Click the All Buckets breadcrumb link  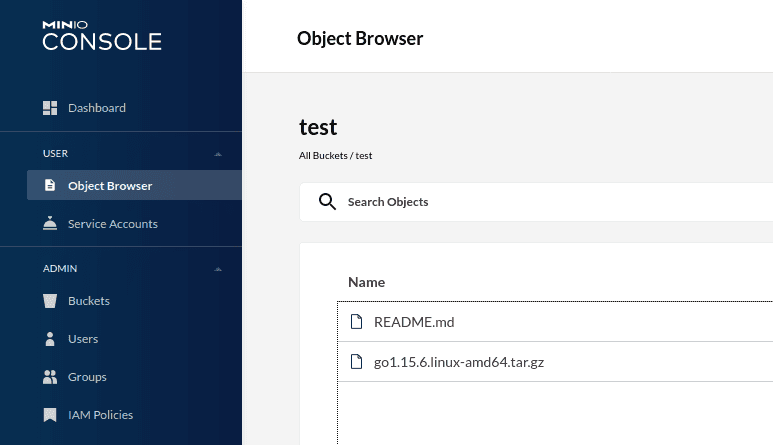[x=323, y=156]
